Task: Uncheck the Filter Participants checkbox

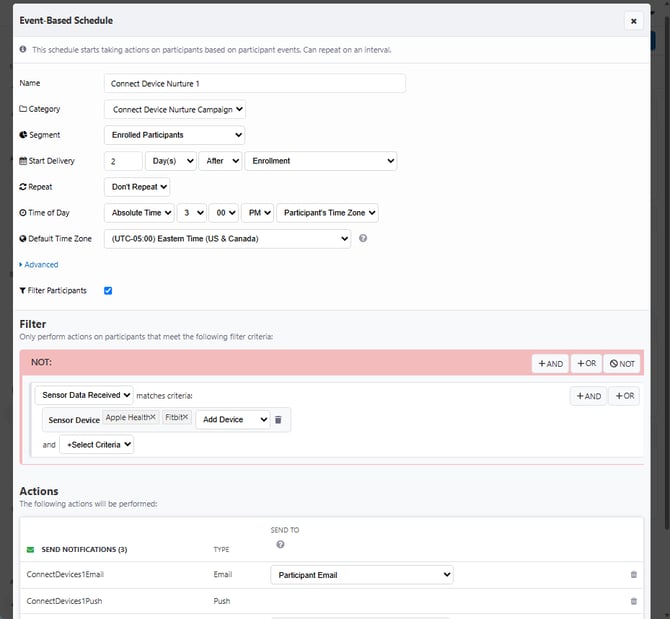Action: click(108, 291)
